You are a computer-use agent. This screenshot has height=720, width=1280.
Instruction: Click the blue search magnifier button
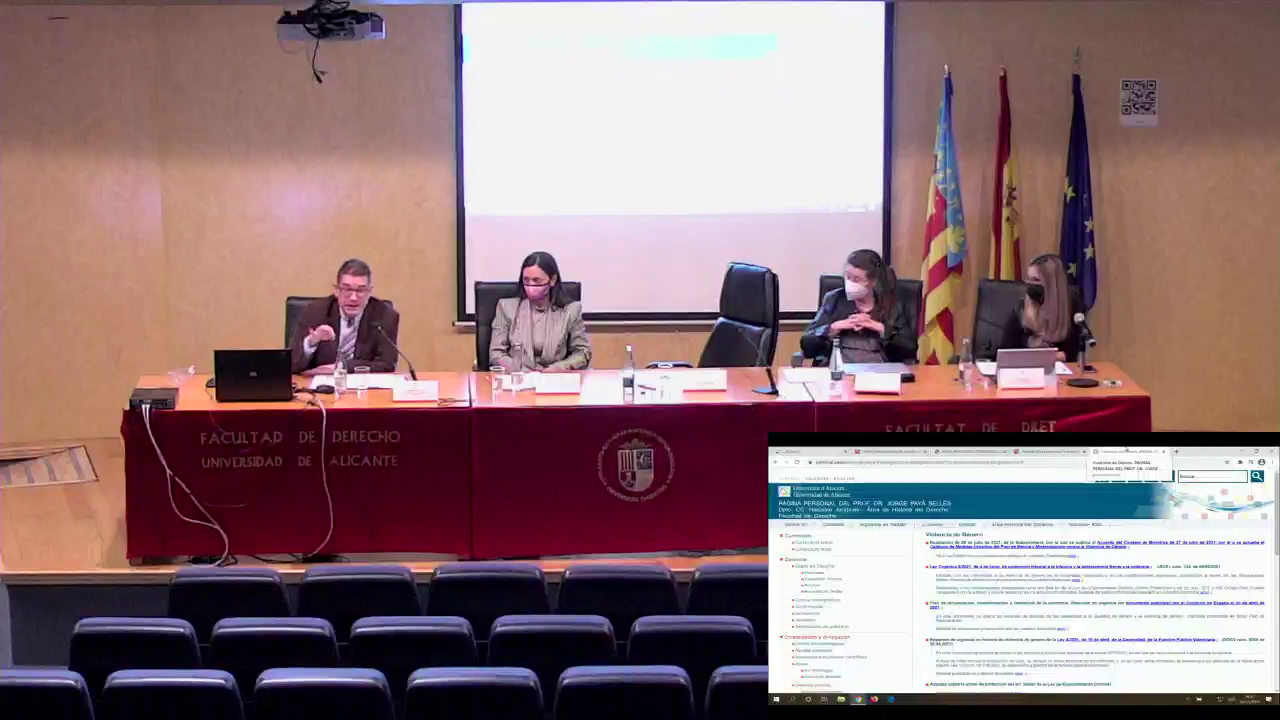pyautogui.click(x=1257, y=476)
